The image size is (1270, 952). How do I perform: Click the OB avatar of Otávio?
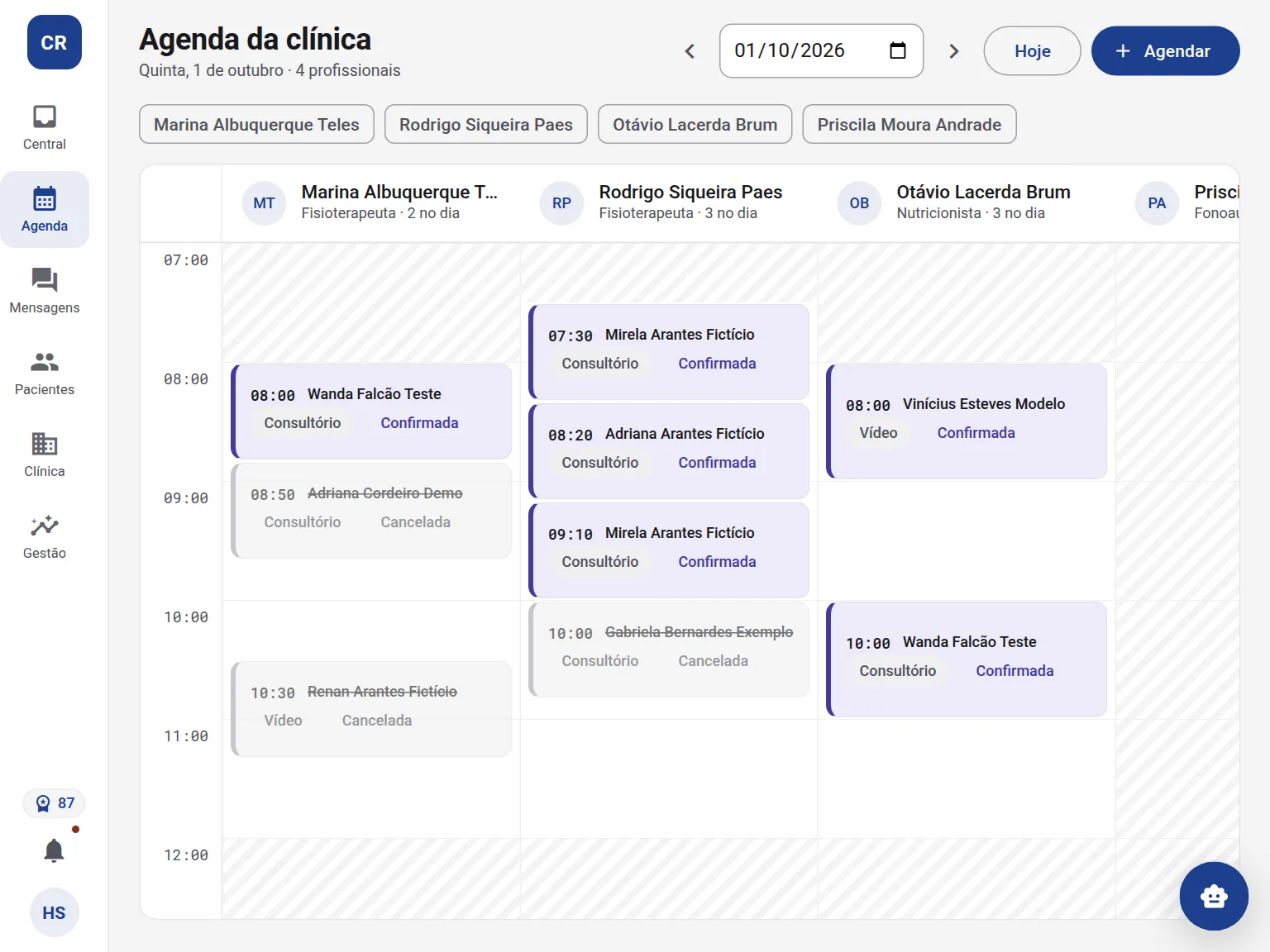[x=859, y=202]
